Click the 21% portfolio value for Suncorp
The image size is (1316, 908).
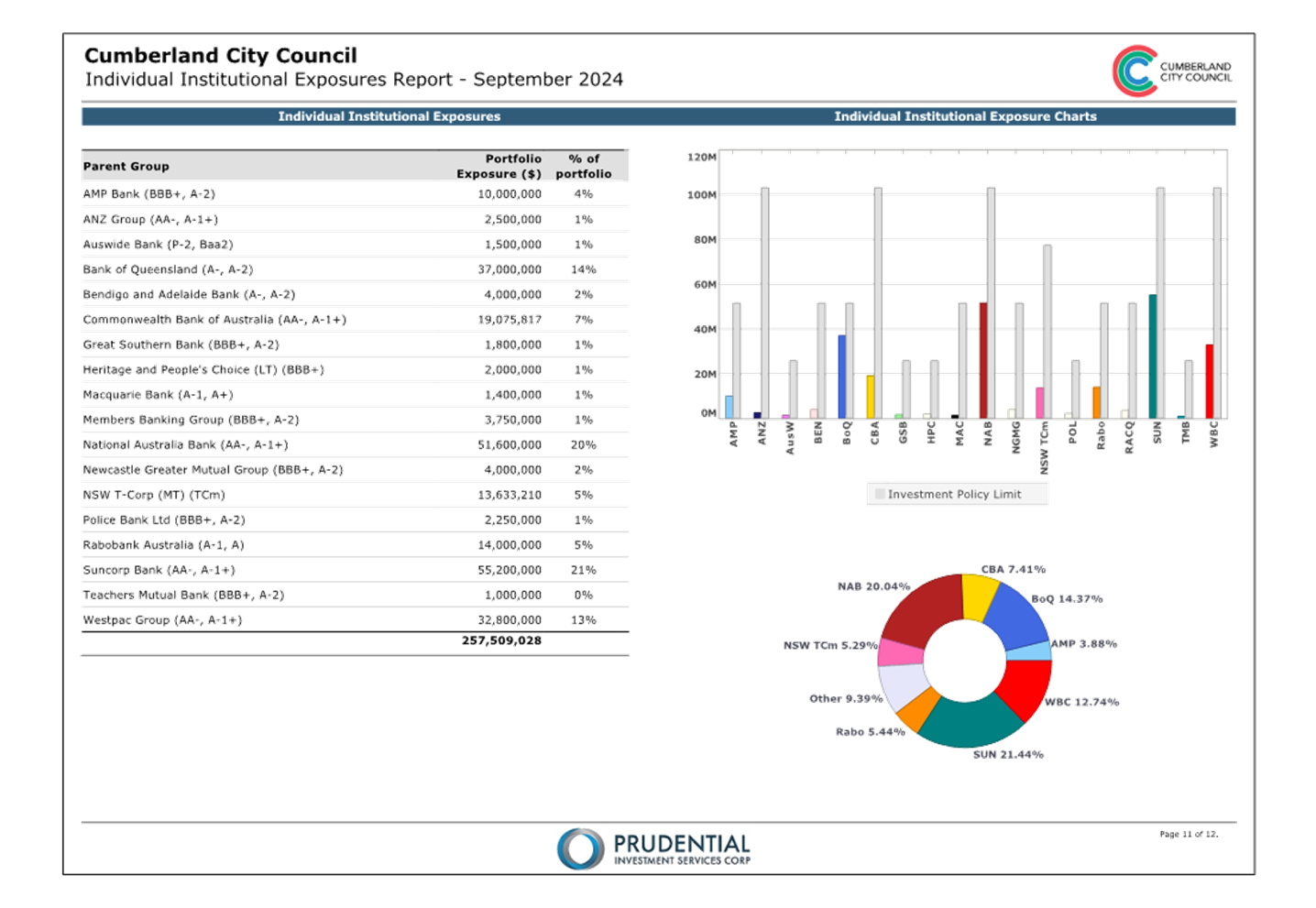(x=584, y=570)
